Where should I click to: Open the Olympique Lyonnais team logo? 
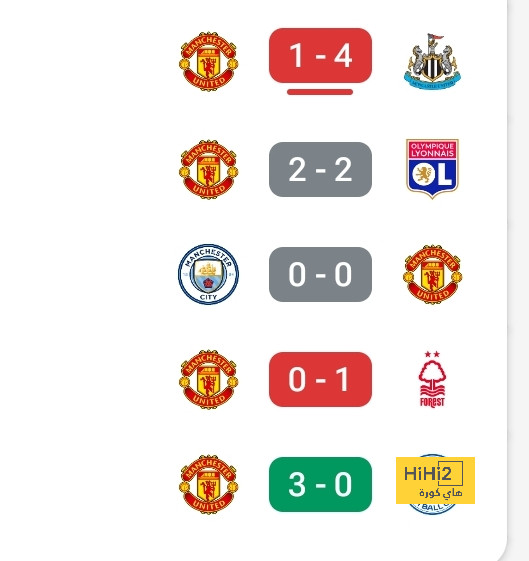coord(432,169)
